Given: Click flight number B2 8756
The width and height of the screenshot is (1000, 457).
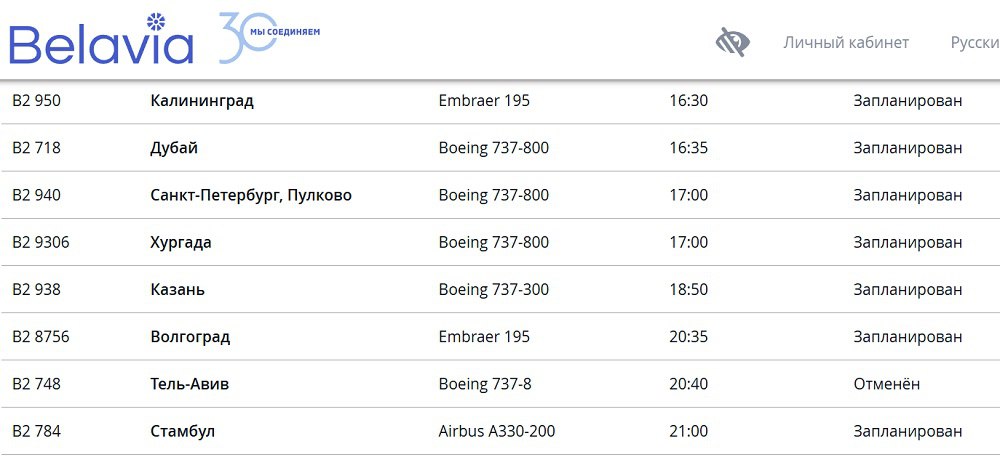Looking at the screenshot, I should 41,337.
